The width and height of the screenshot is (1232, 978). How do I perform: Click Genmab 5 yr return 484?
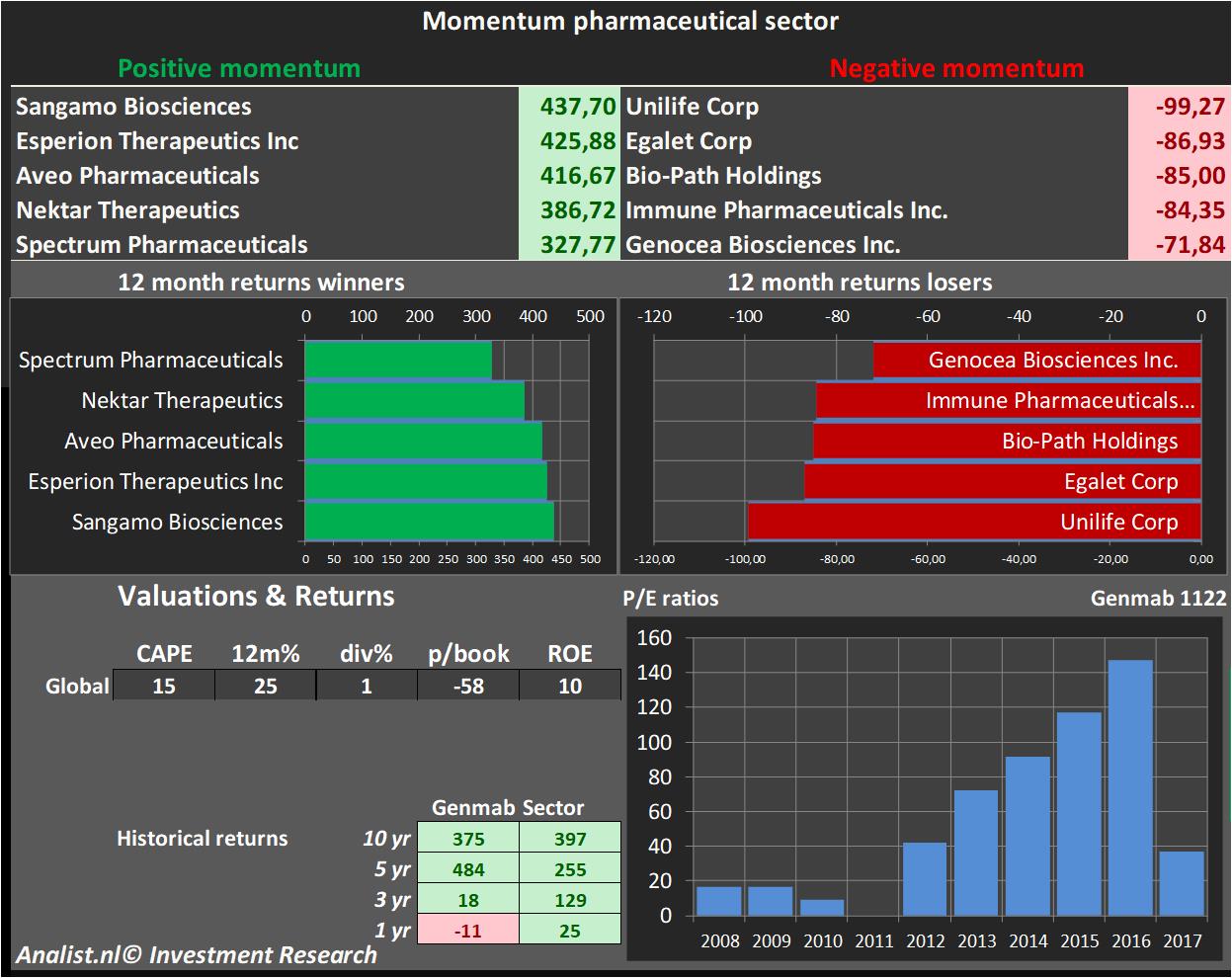click(468, 869)
